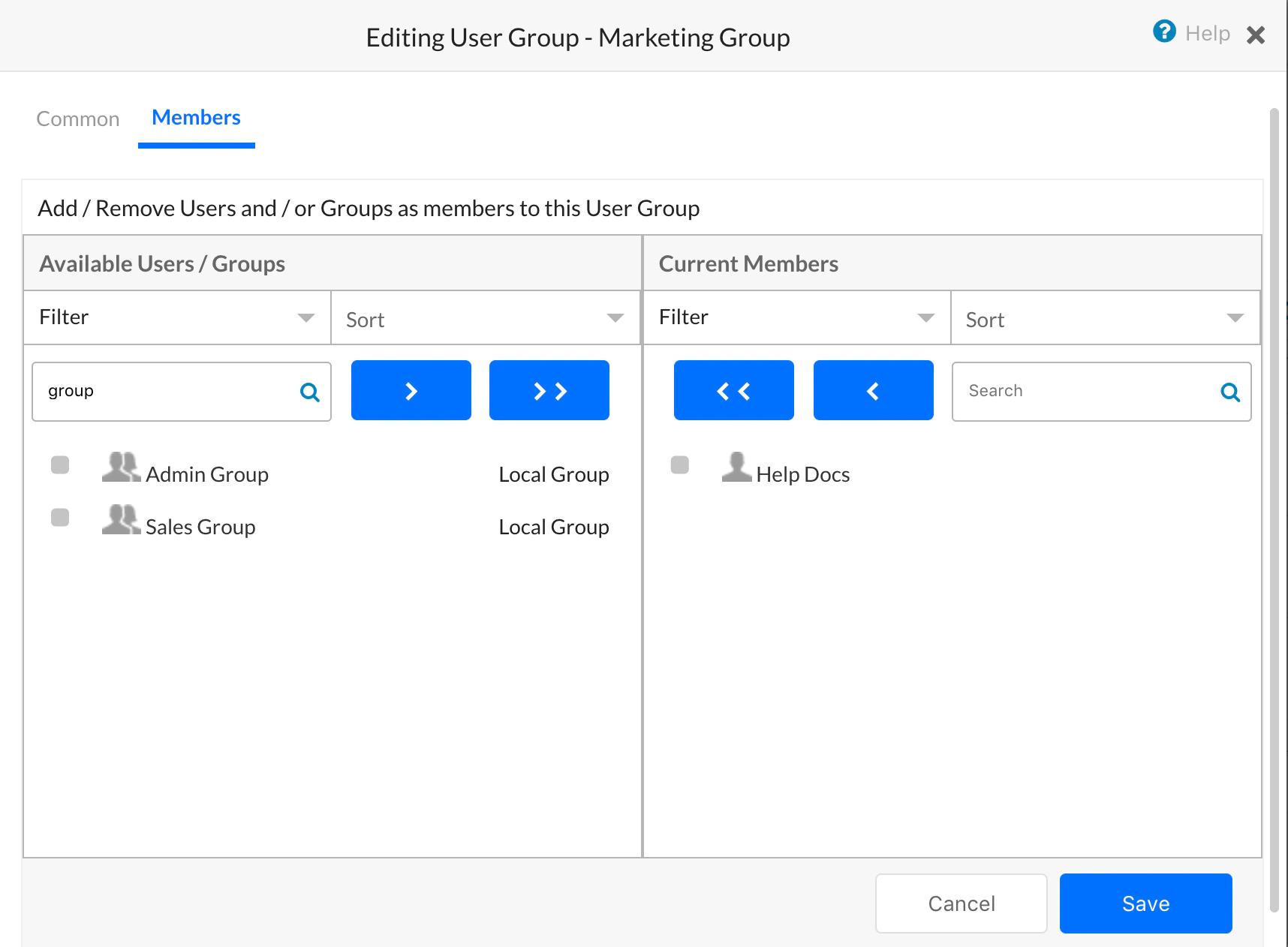Check the Sales Group checkbox
Viewport: 1288px width, 947px height.
pyautogui.click(x=60, y=518)
